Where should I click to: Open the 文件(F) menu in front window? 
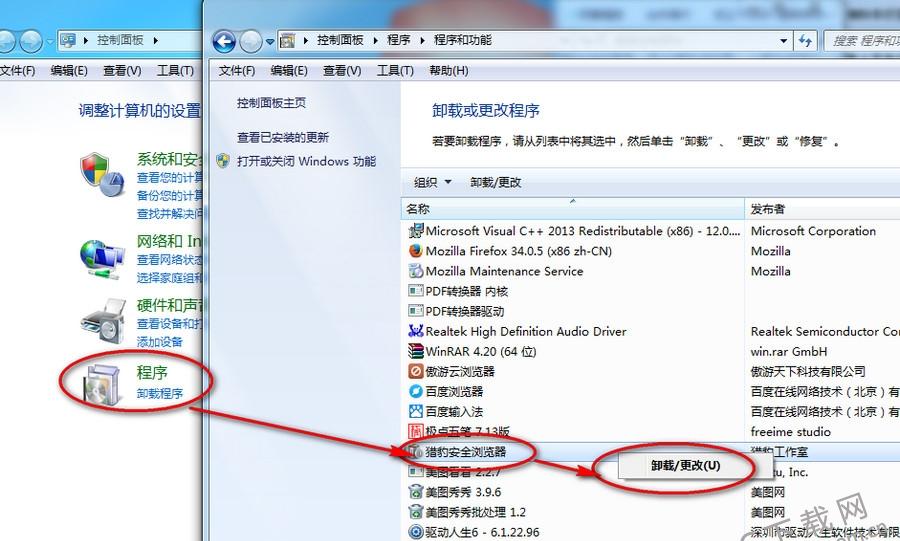[x=236, y=71]
